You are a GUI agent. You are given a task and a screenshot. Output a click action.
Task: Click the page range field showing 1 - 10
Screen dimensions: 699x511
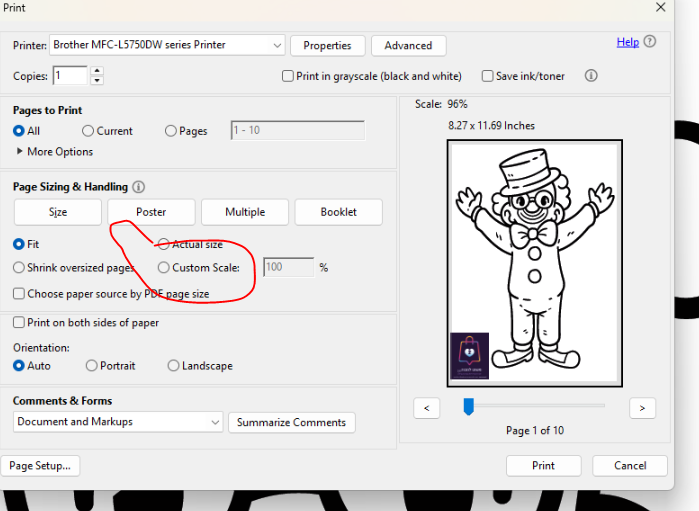click(298, 130)
